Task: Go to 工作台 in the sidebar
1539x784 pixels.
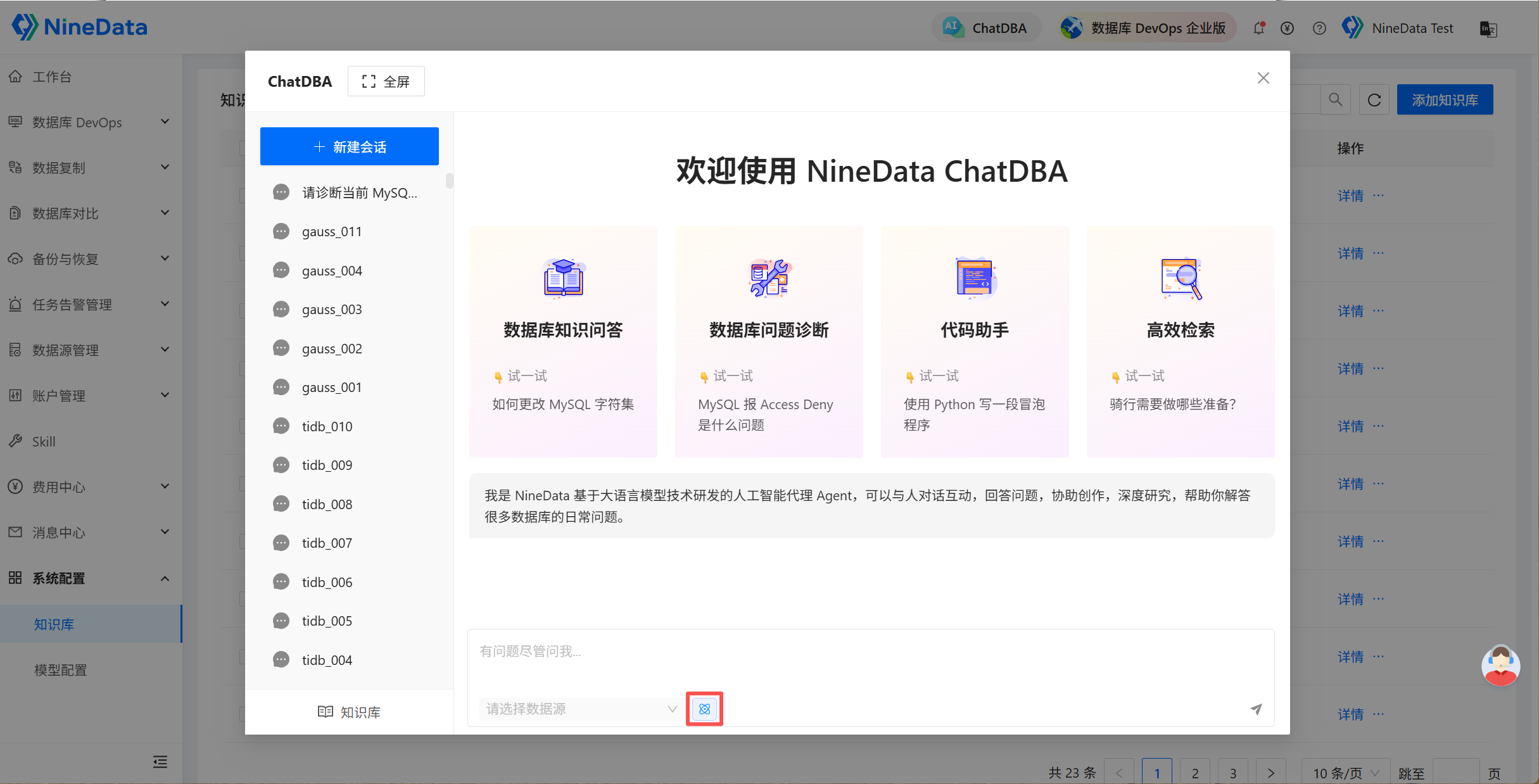Action: pos(91,77)
